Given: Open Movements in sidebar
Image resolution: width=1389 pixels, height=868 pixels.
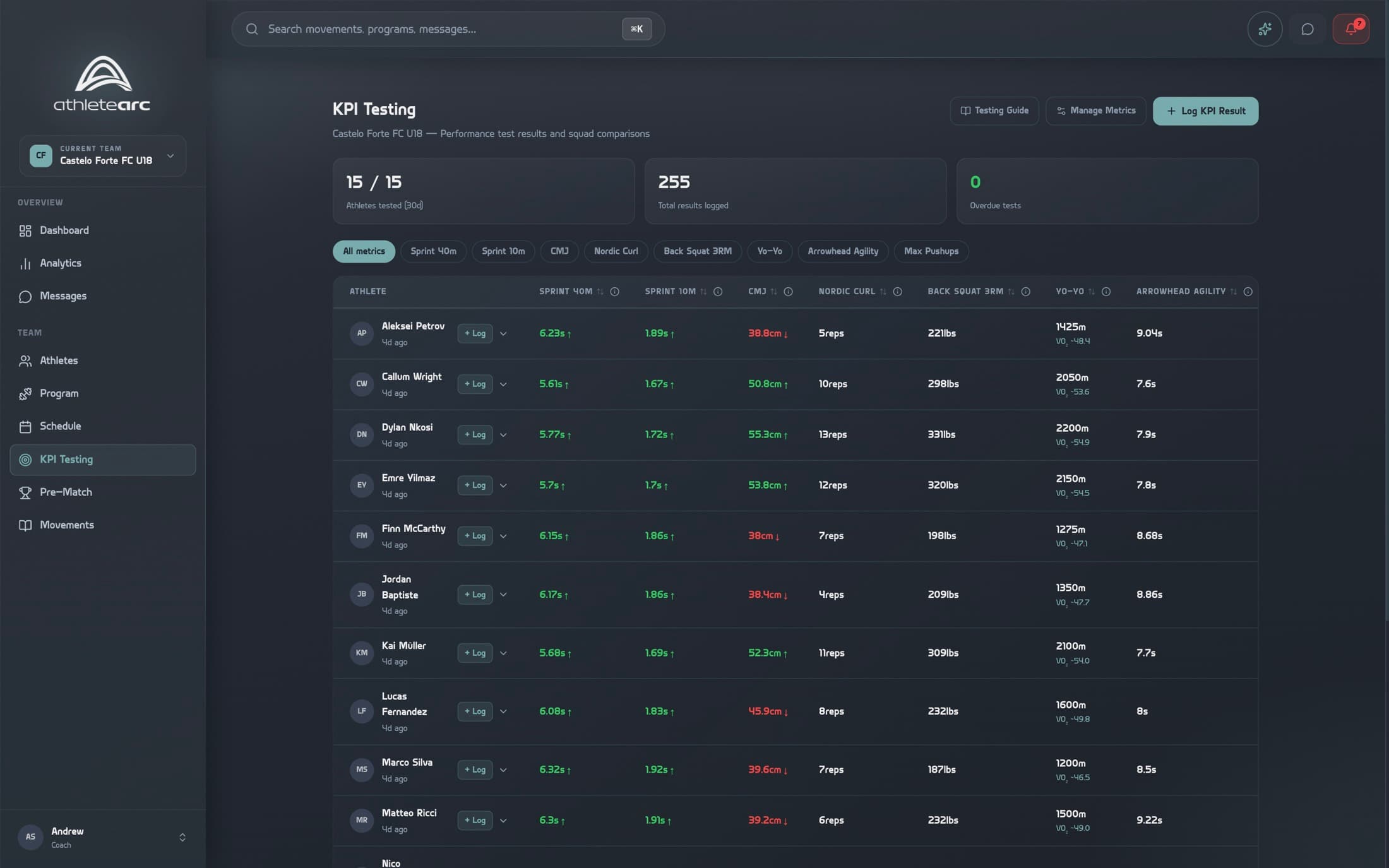Looking at the screenshot, I should tap(103, 525).
